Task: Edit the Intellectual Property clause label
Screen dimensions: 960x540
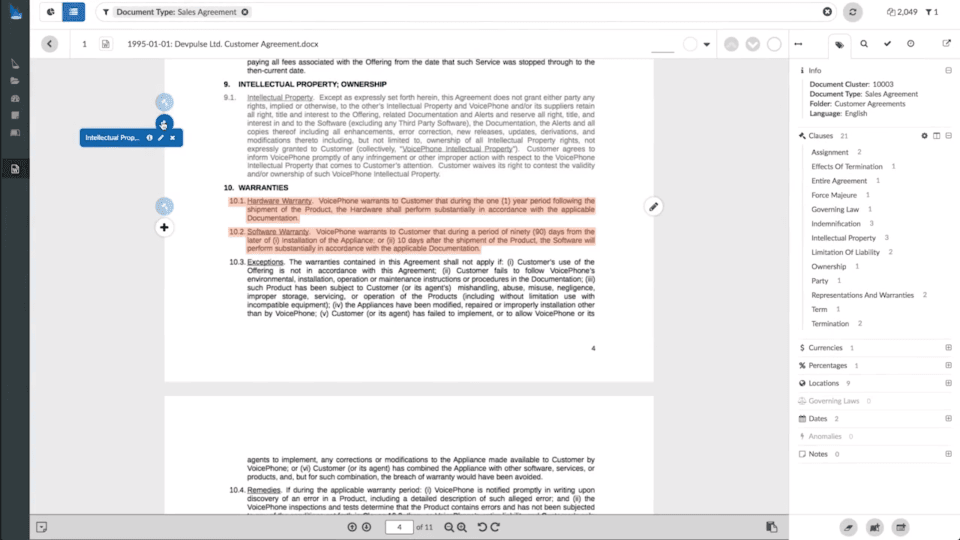Action: click(x=161, y=138)
